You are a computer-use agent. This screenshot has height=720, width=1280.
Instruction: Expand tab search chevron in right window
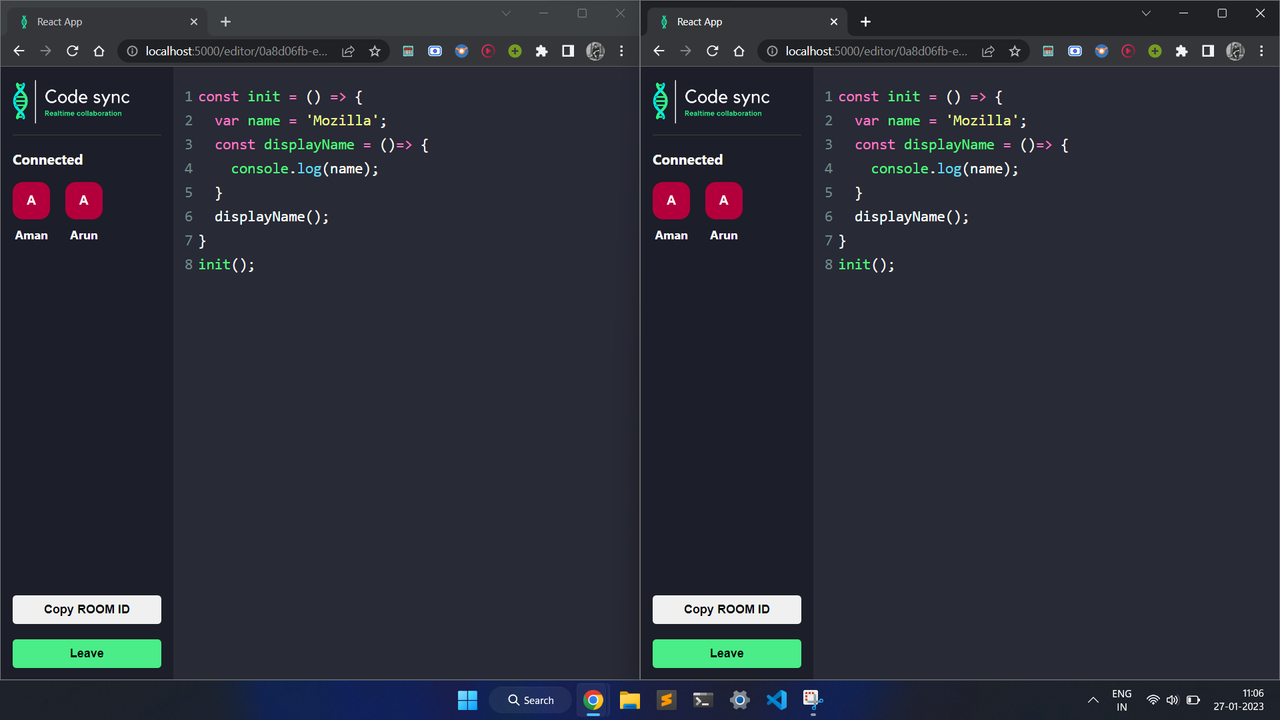(x=1146, y=14)
